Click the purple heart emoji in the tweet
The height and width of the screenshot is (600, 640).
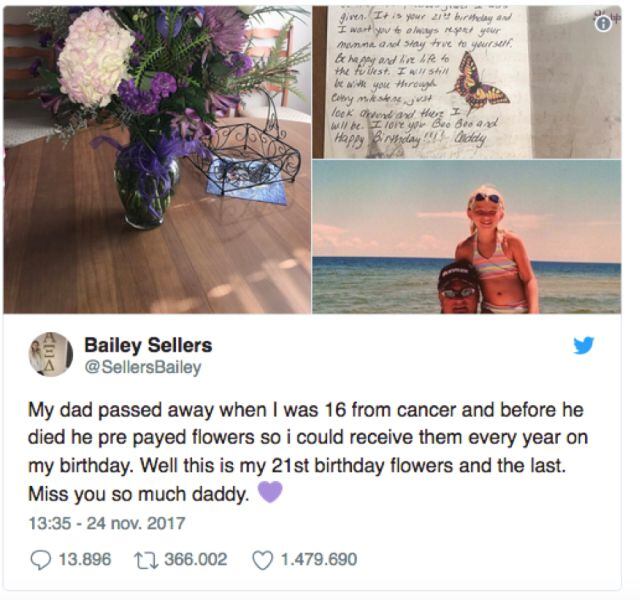(x=270, y=491)
